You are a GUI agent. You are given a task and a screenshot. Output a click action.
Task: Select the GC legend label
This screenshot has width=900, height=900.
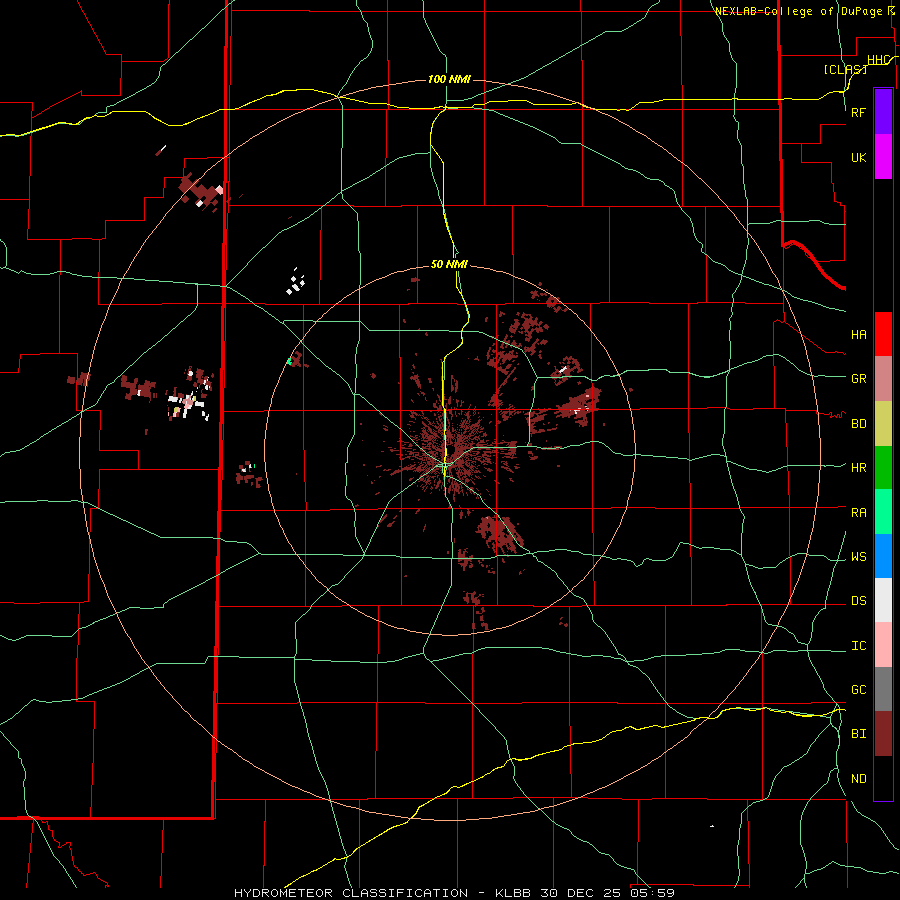point(858,690)
